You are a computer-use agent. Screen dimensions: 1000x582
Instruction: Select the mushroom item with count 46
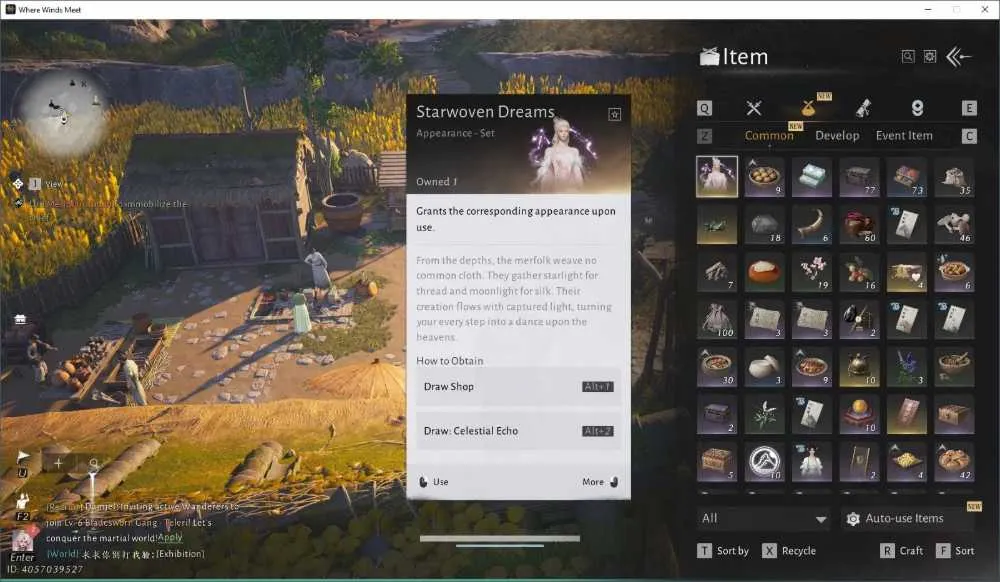tap(954, 224)
